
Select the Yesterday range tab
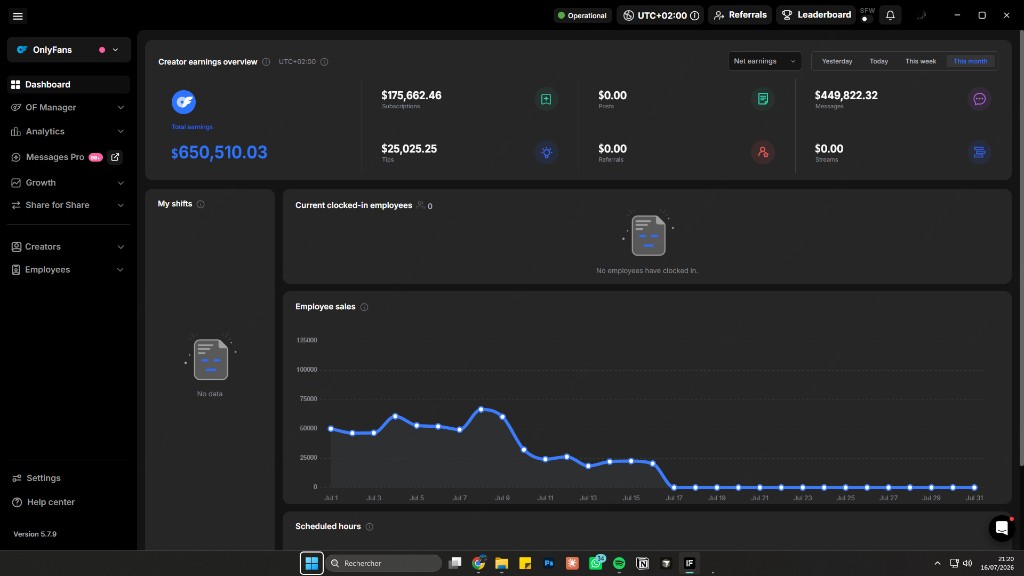click(x=837, y=61)
